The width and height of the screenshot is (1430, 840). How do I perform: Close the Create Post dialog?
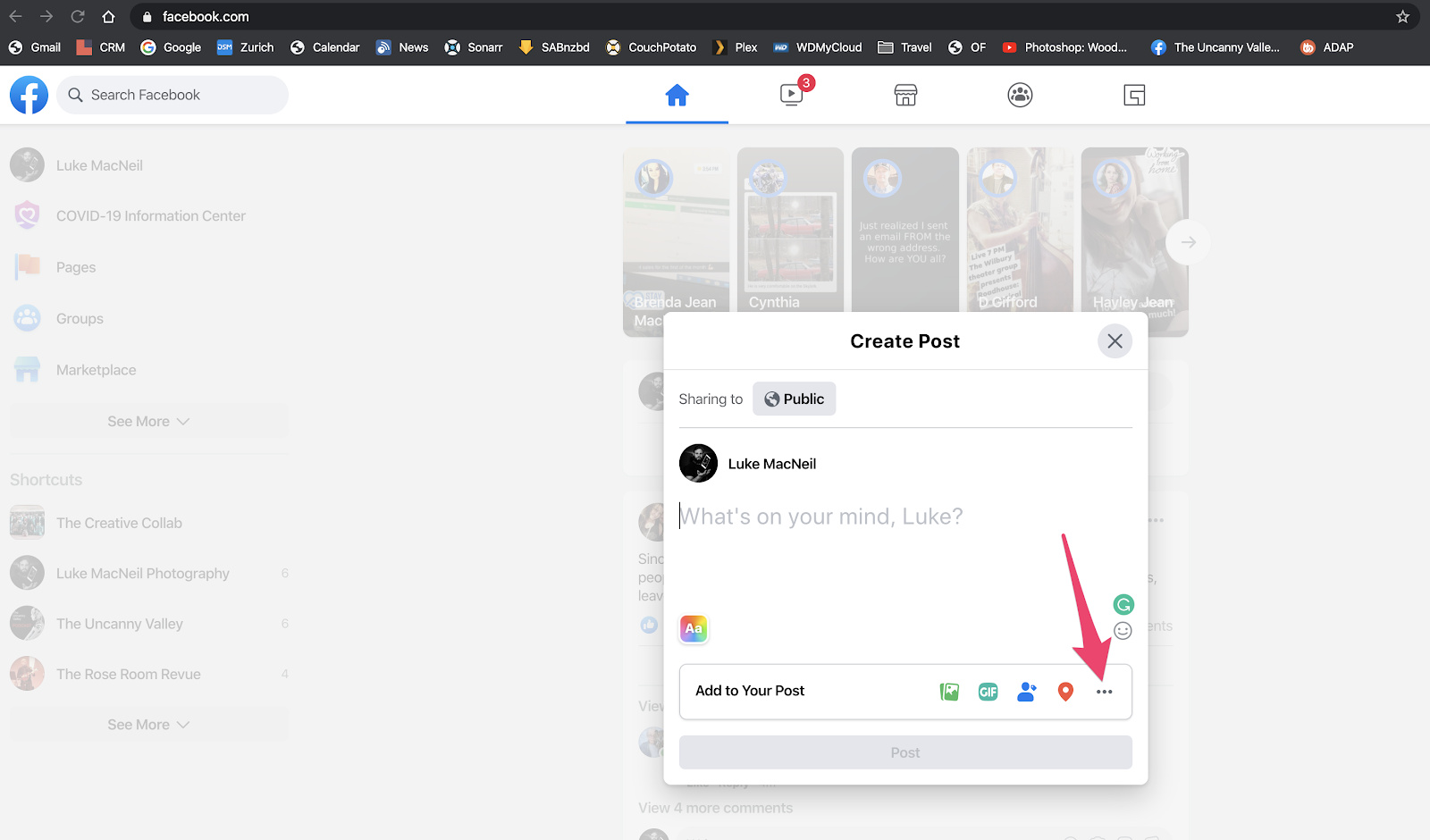(x=1115, y=341)
